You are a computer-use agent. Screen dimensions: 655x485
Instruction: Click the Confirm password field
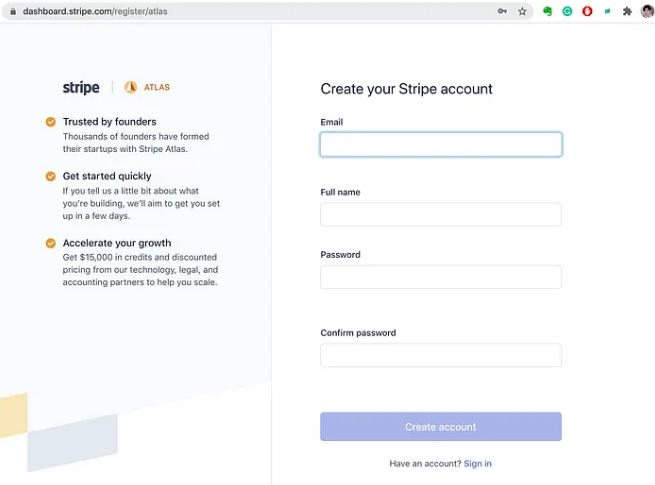click(x=440, y=355)
